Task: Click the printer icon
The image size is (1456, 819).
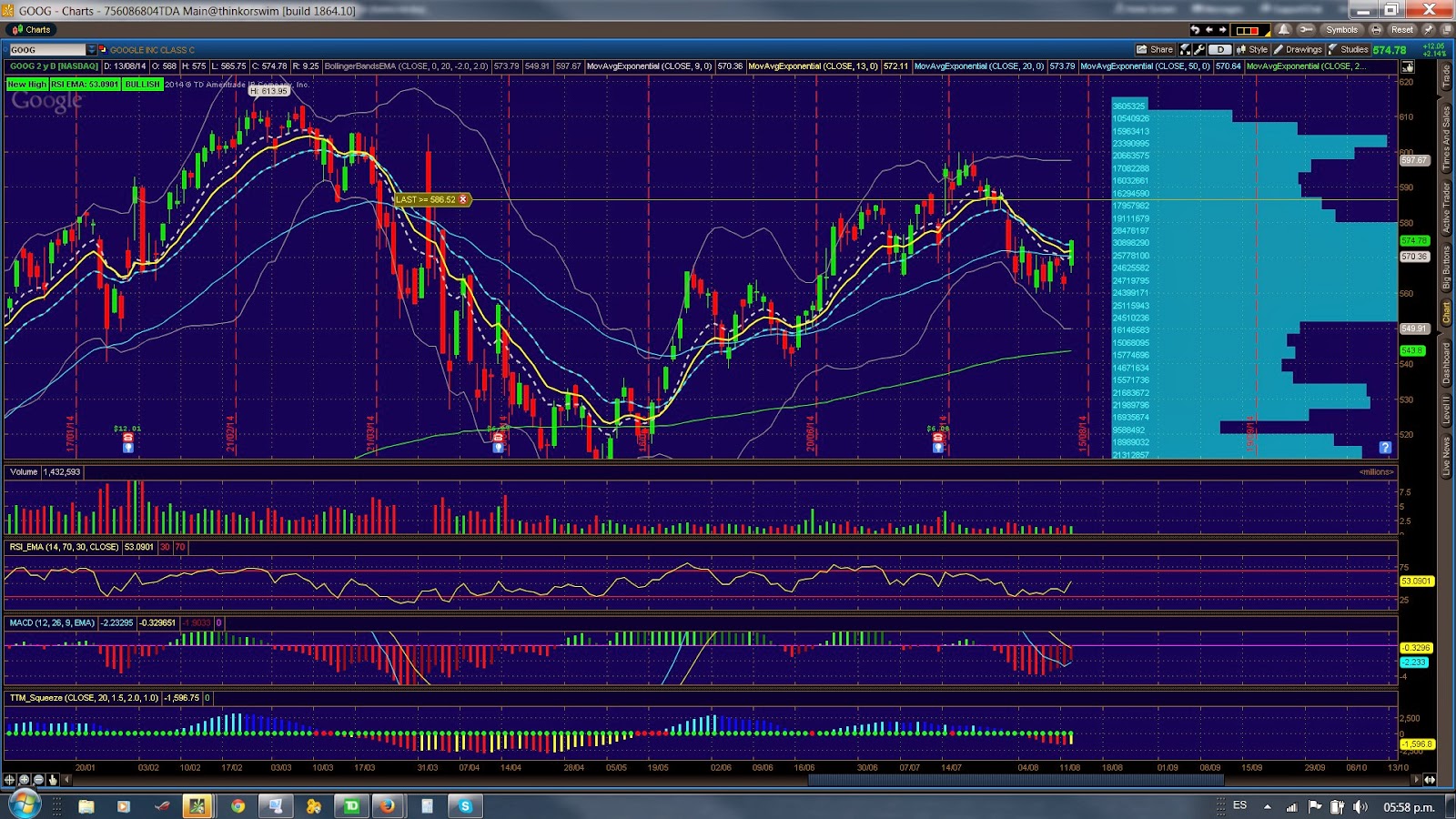Action: click(1376, 30)
